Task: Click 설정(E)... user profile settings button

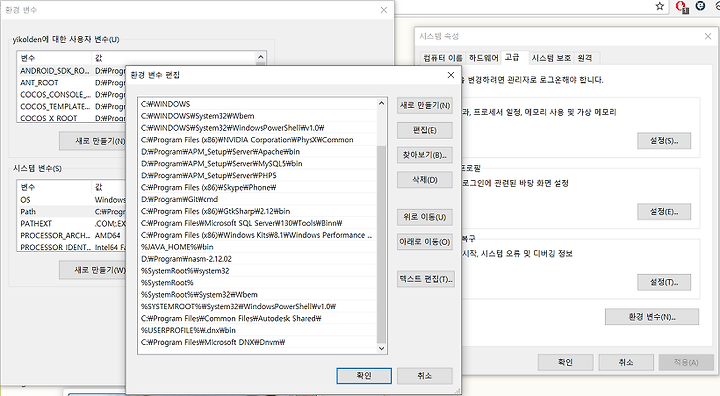Action: pos(664,212)
